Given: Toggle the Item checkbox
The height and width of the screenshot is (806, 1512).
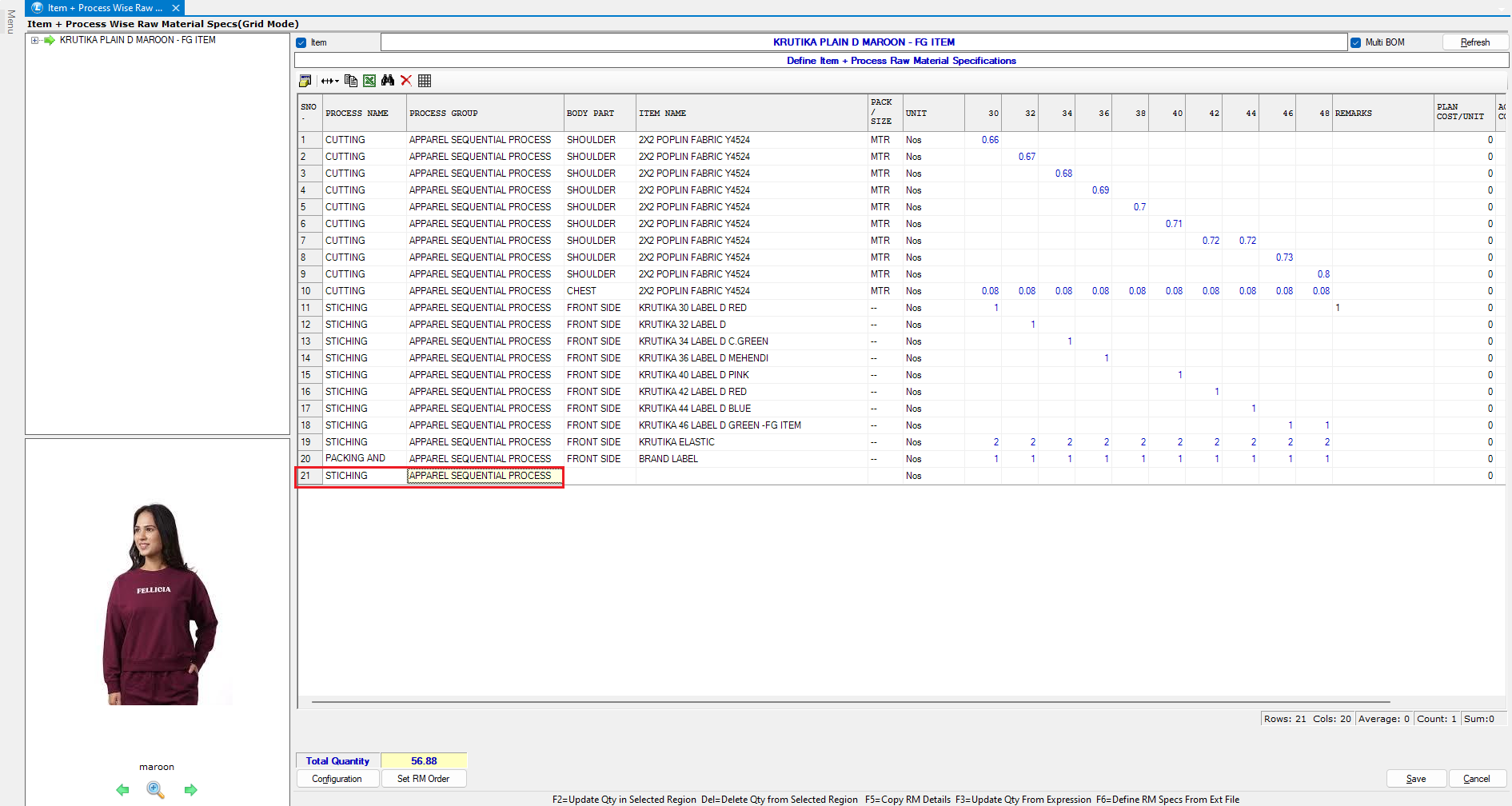Looking at the screenshot, I should click(301, 43).
